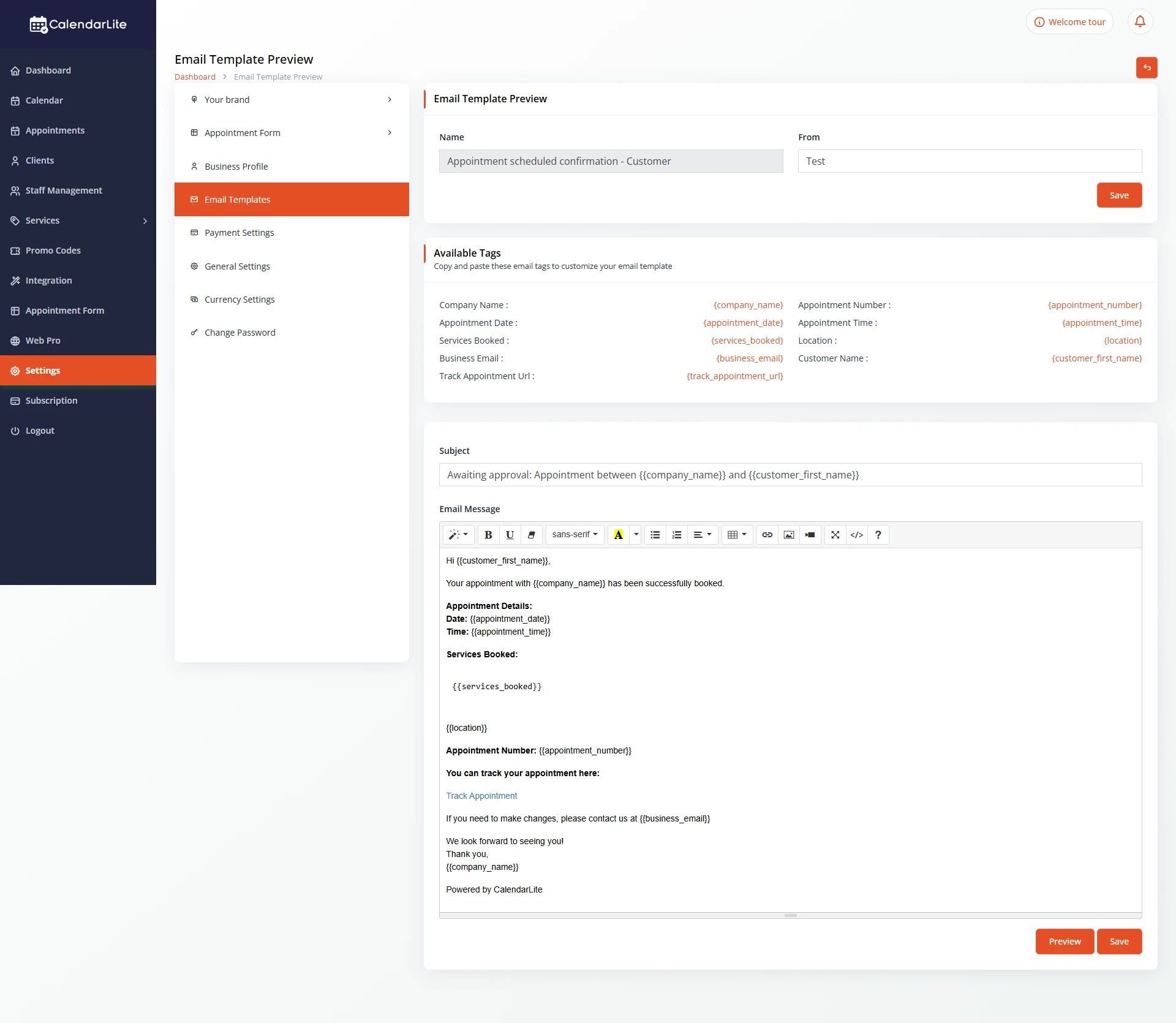
Task: Click the orange back arrow button
Action: tap(1147, 67)
